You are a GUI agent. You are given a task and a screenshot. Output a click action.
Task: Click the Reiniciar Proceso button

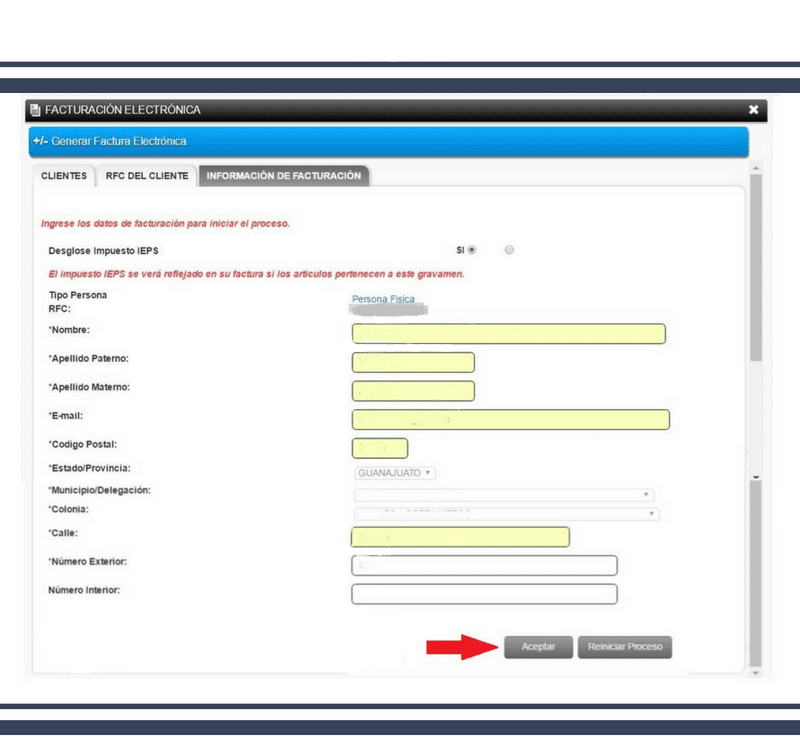click(624, 647)
